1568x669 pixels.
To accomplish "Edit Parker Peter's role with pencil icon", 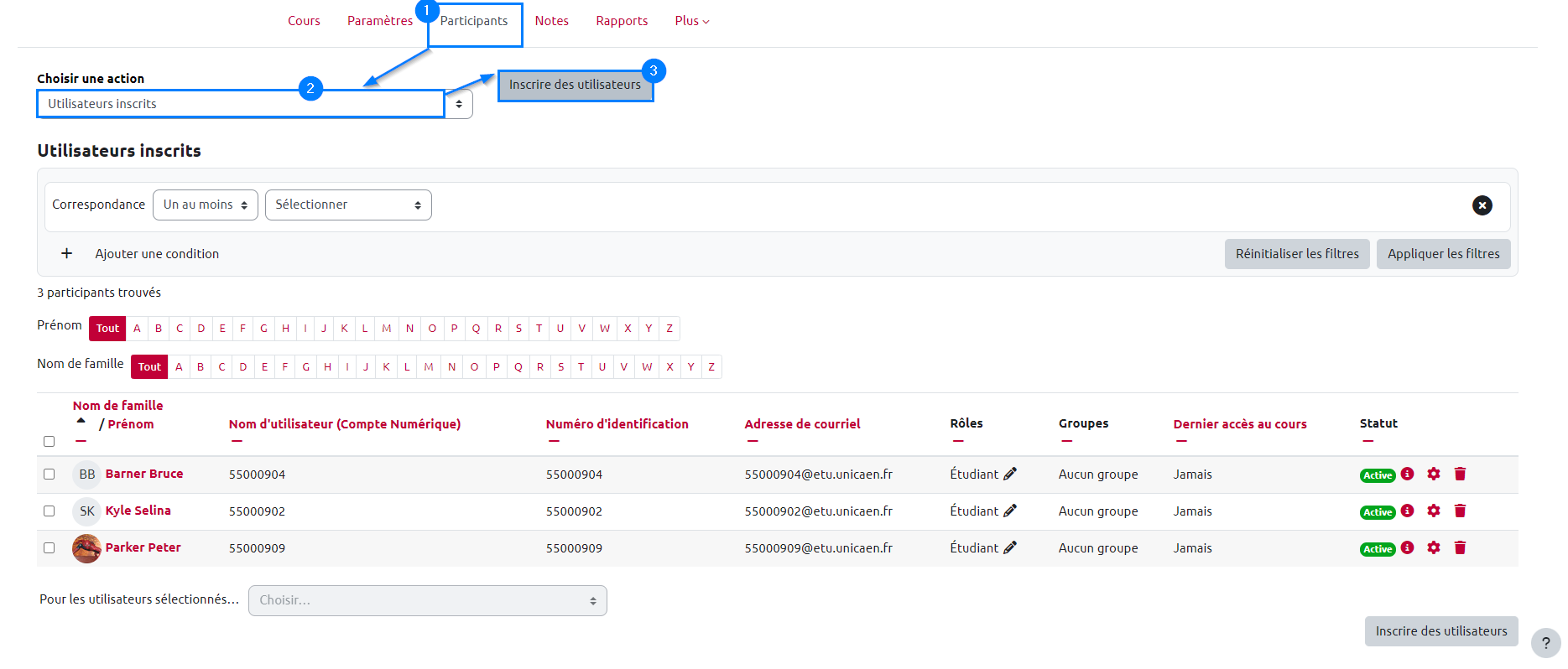I will [1010, 547].
